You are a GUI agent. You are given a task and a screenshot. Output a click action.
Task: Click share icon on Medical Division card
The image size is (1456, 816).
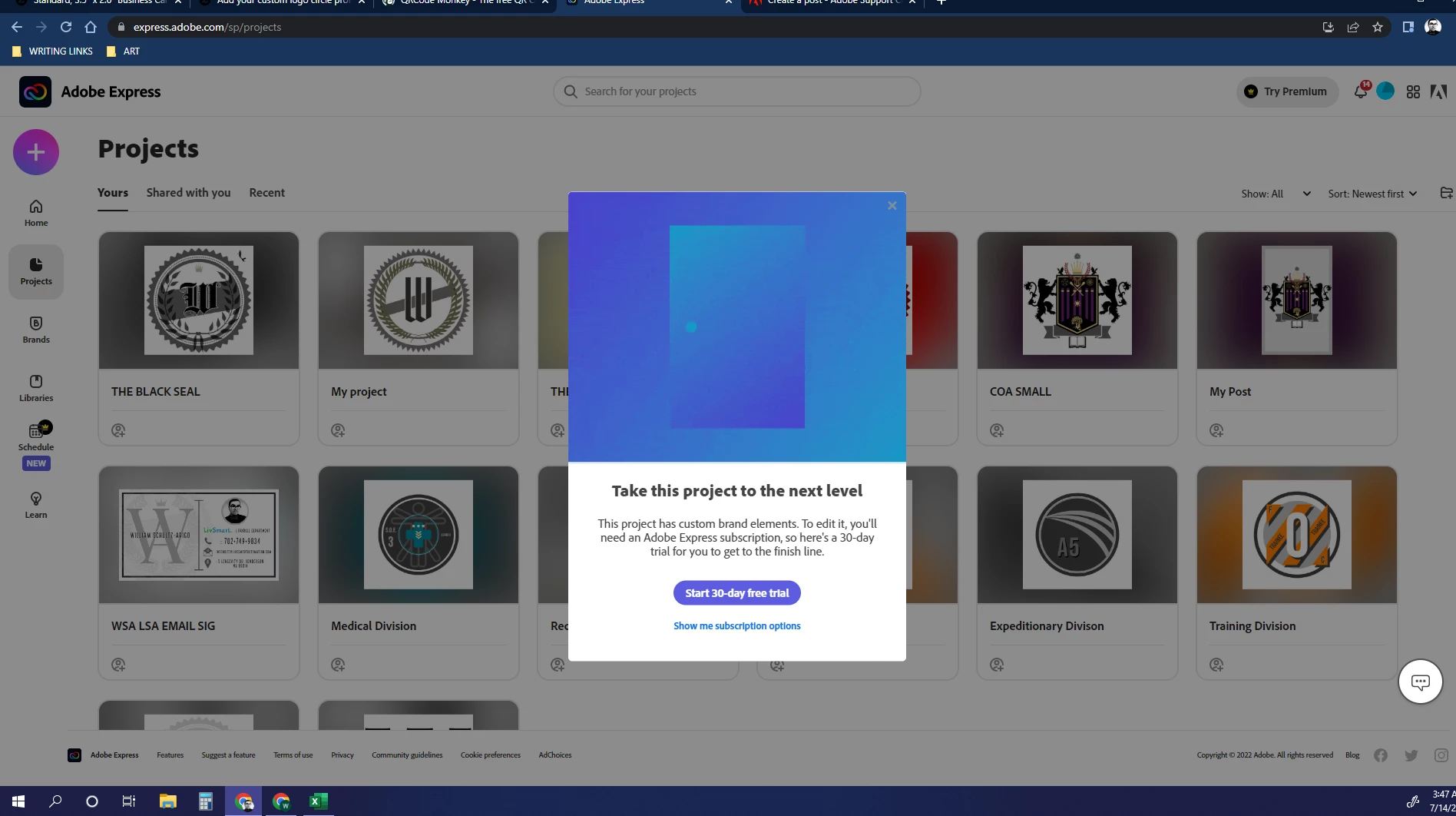click(338, 665)
